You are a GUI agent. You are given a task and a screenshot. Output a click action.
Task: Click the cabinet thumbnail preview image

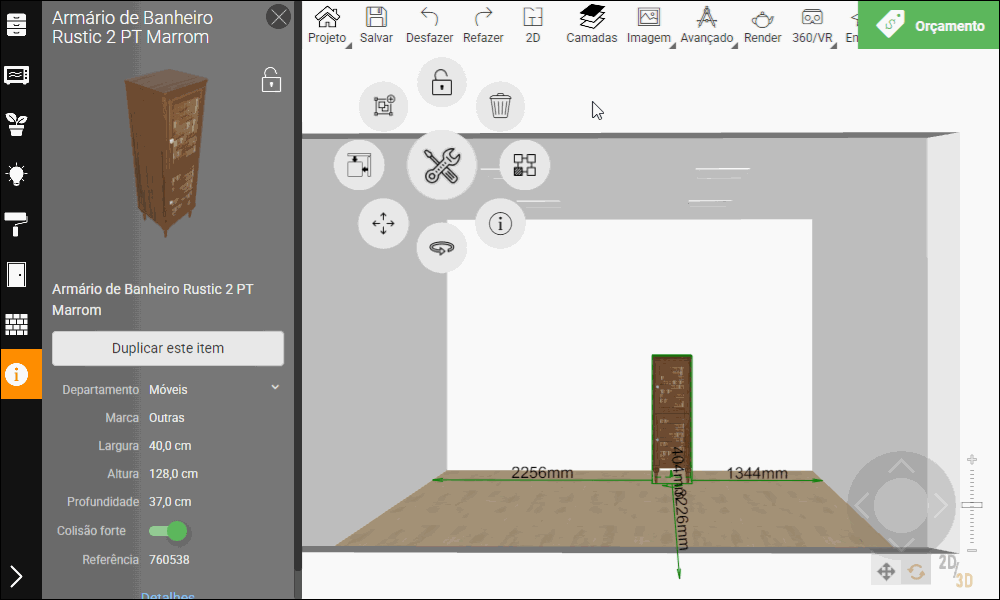pyautogui.click(x=167, y=152)
